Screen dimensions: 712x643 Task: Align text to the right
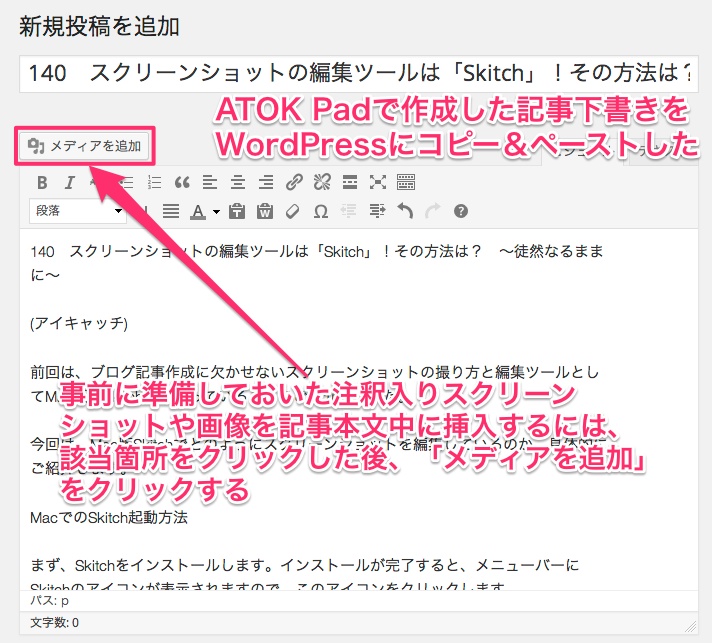pyautogui.click(x=266, y=182)
